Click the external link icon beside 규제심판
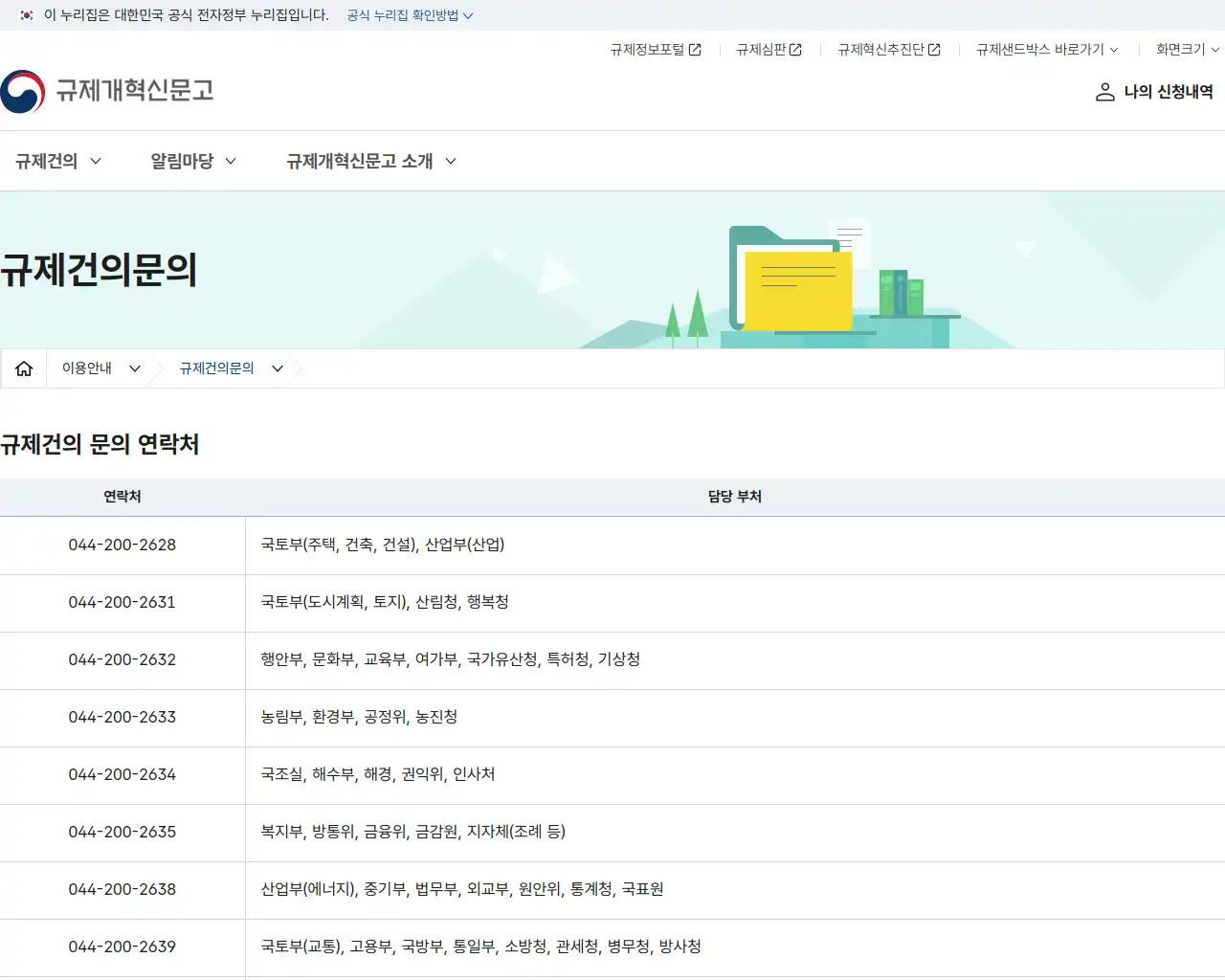The width and height of the screenshot is (1225, 980). (797, 50)
